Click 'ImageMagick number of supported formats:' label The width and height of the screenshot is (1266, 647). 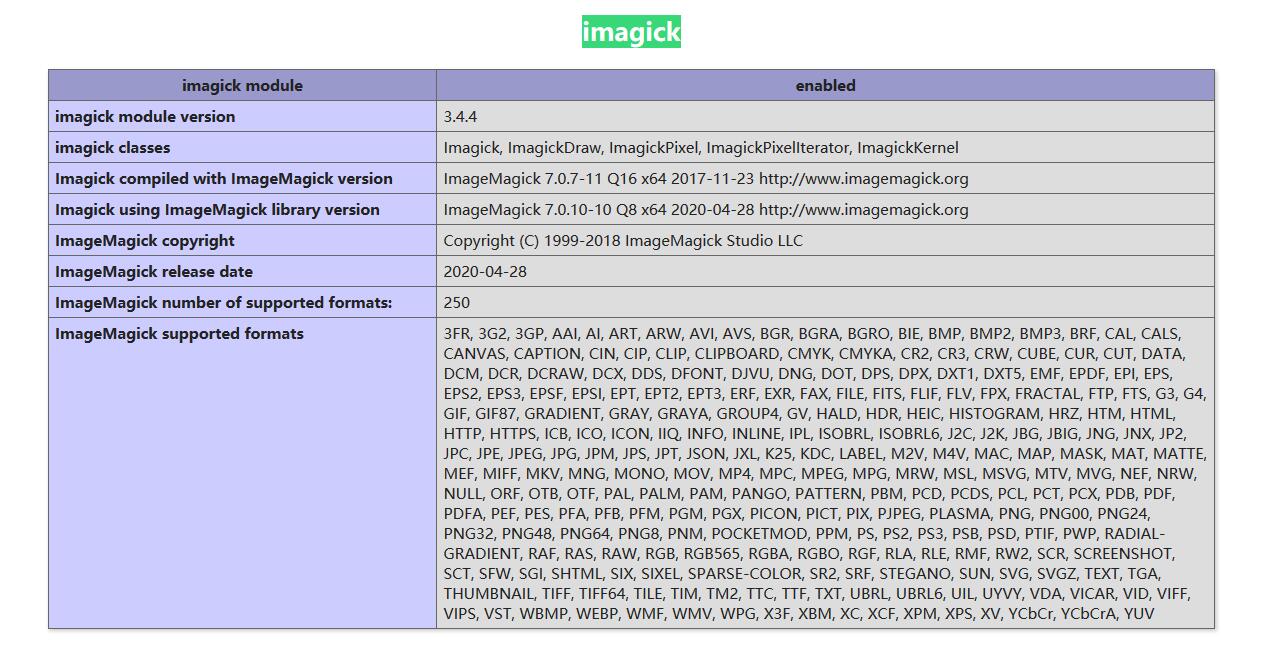coord(224,303)
